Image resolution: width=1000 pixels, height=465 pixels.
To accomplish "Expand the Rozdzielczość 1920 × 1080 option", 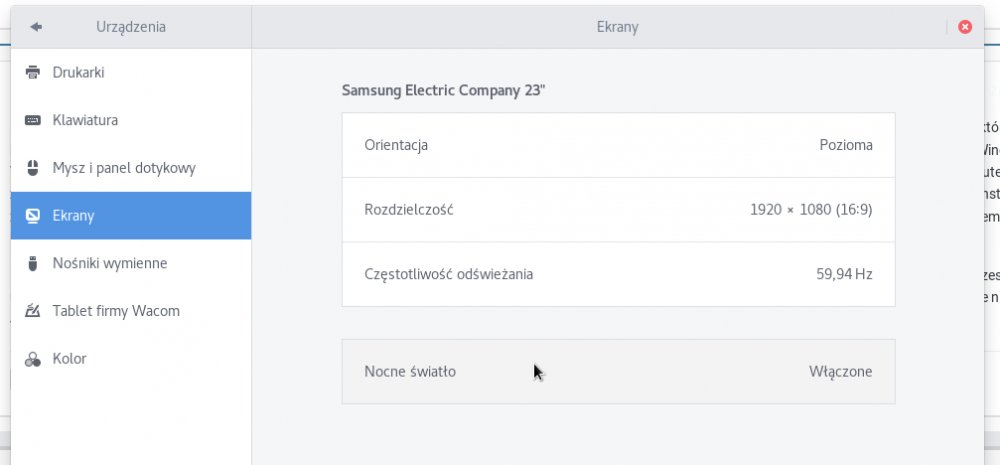I will 618,210.
